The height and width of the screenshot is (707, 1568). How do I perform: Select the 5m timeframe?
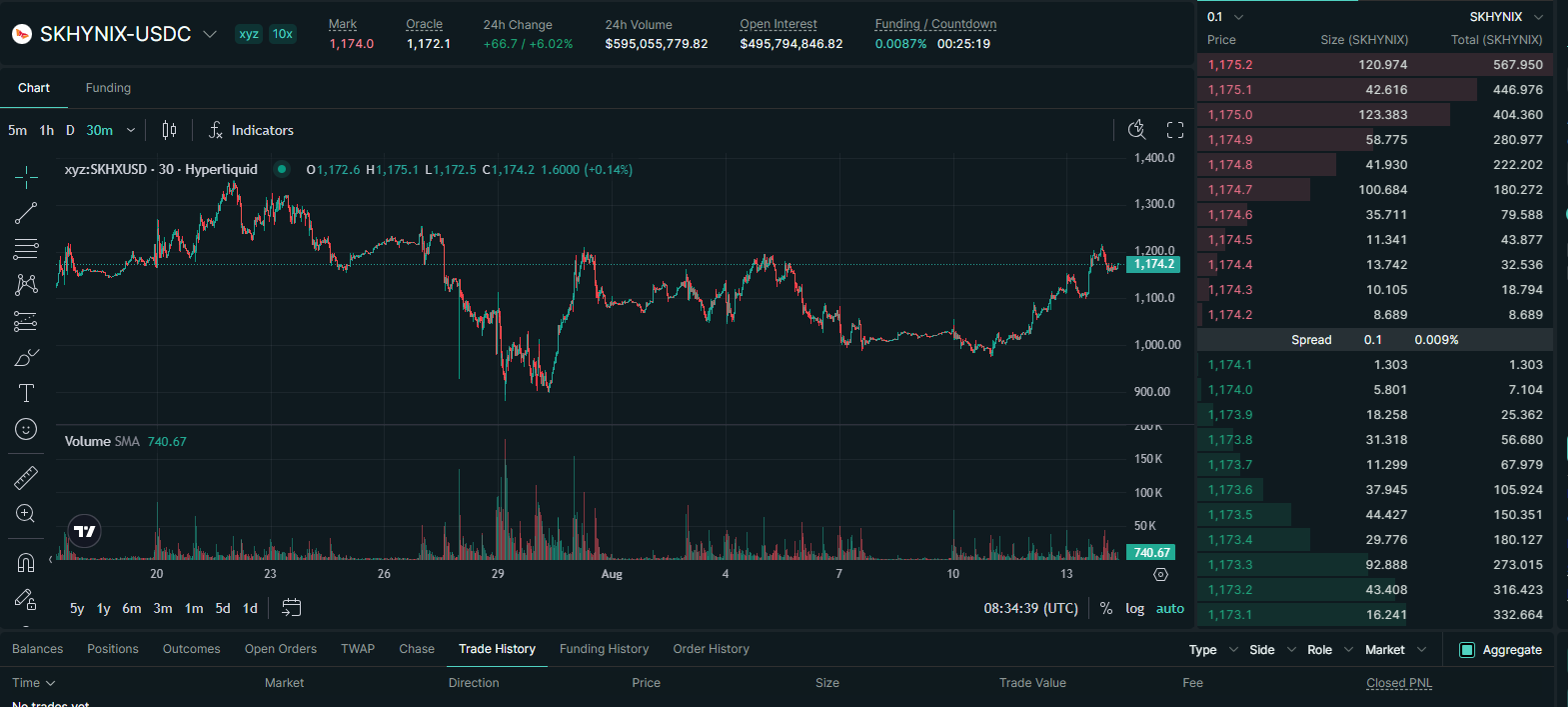click(18, 130)
